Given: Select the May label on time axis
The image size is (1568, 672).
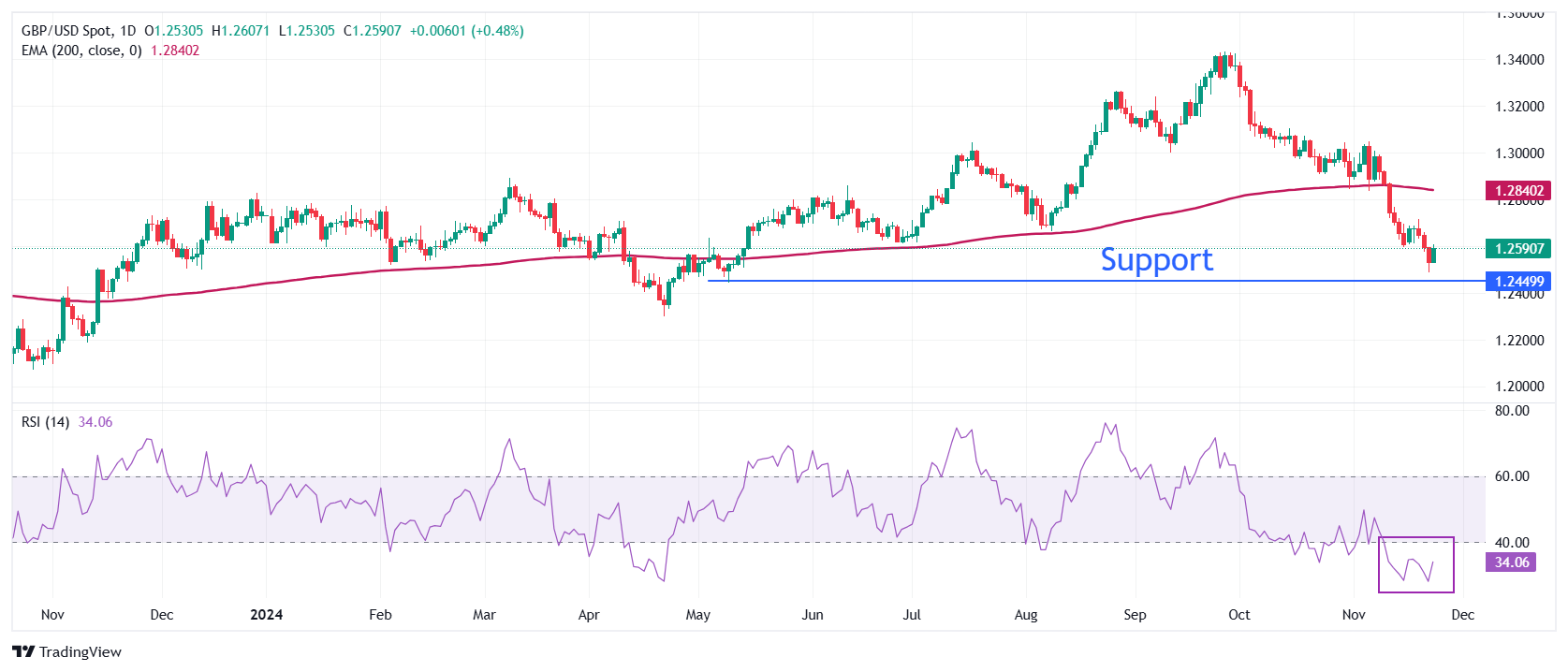Looking at the screenshot, I should pos(697,615).
